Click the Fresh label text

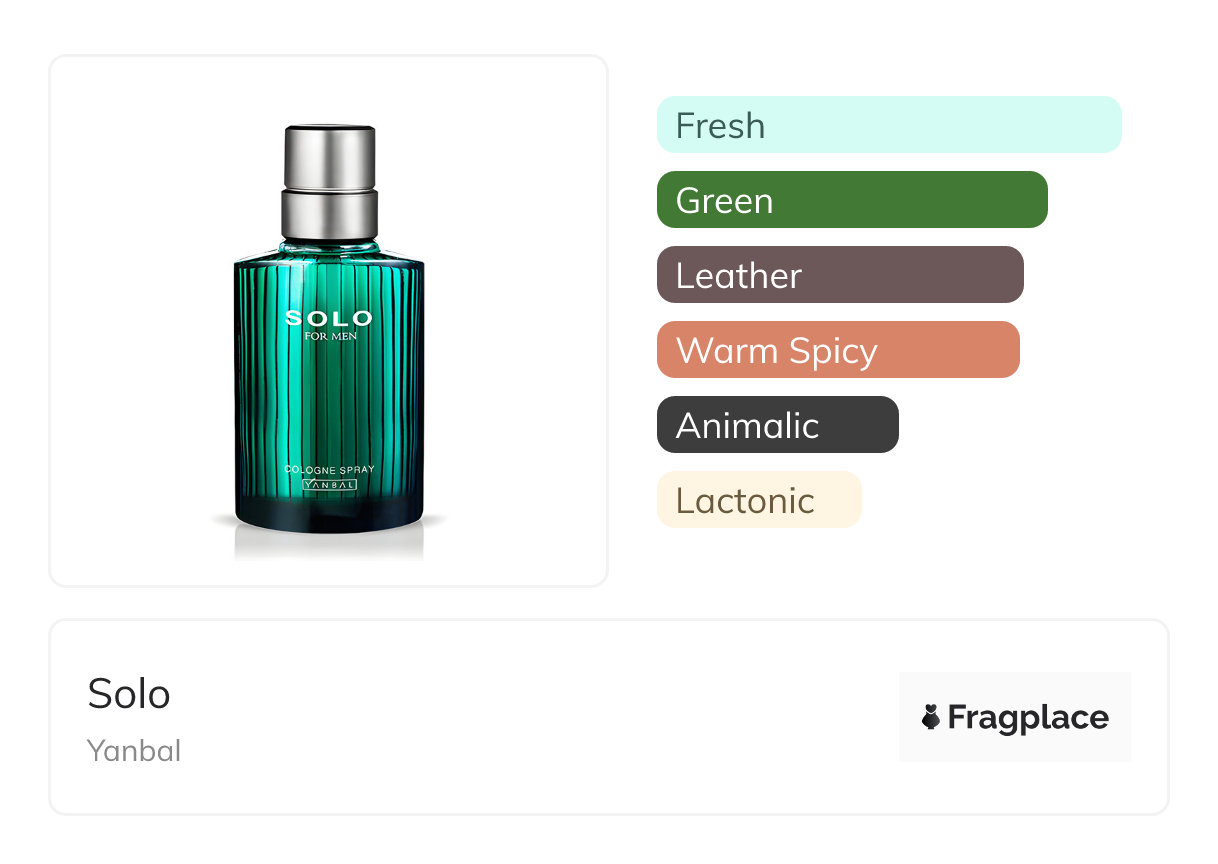click(x=720, y=126)
